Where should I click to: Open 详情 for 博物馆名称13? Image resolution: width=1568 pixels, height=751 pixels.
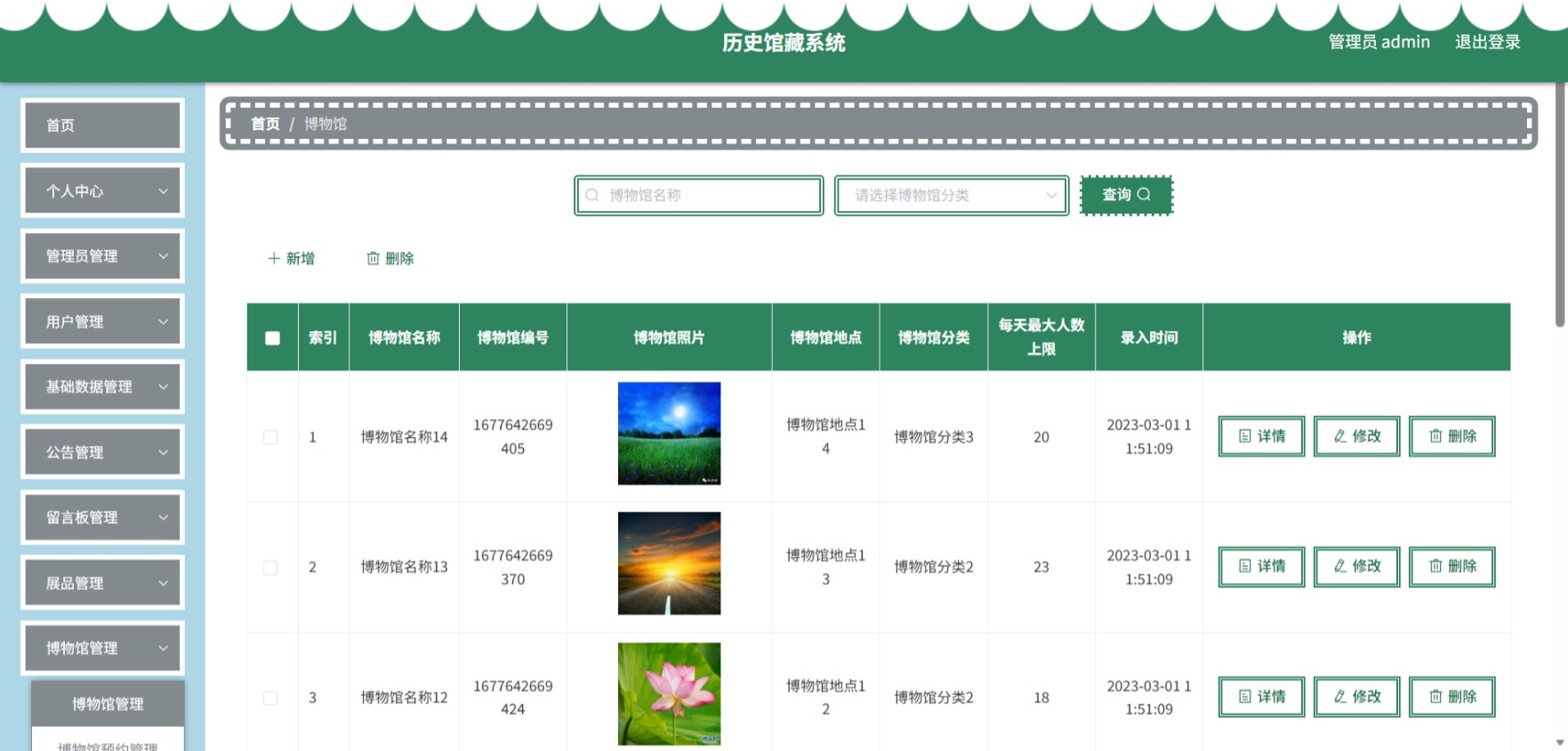click(x=1261, y=567)
